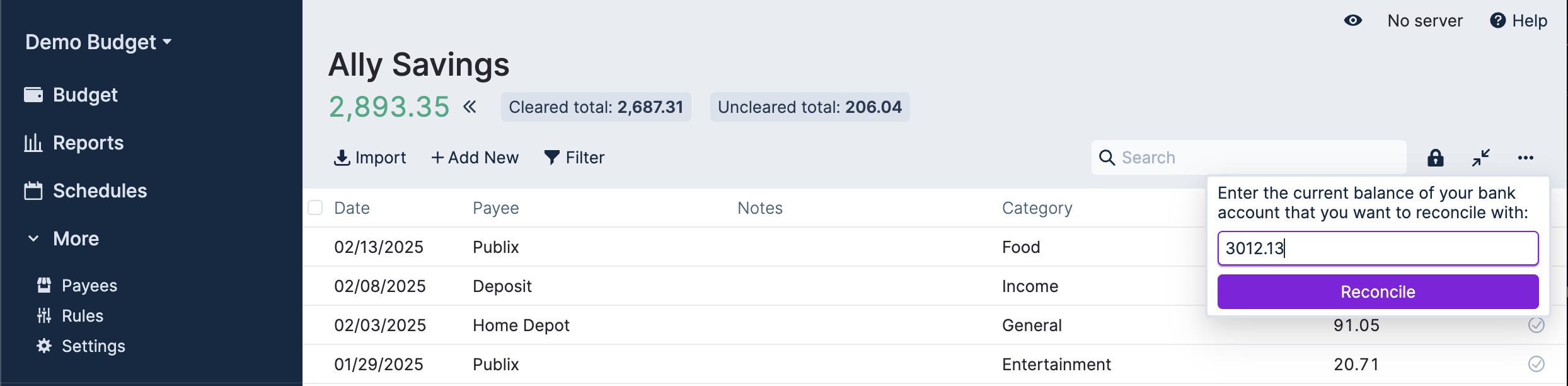The width and height of the screenshot is (1568, 386).
Task: Open the Reports chart icon
Action: [33, 143]
